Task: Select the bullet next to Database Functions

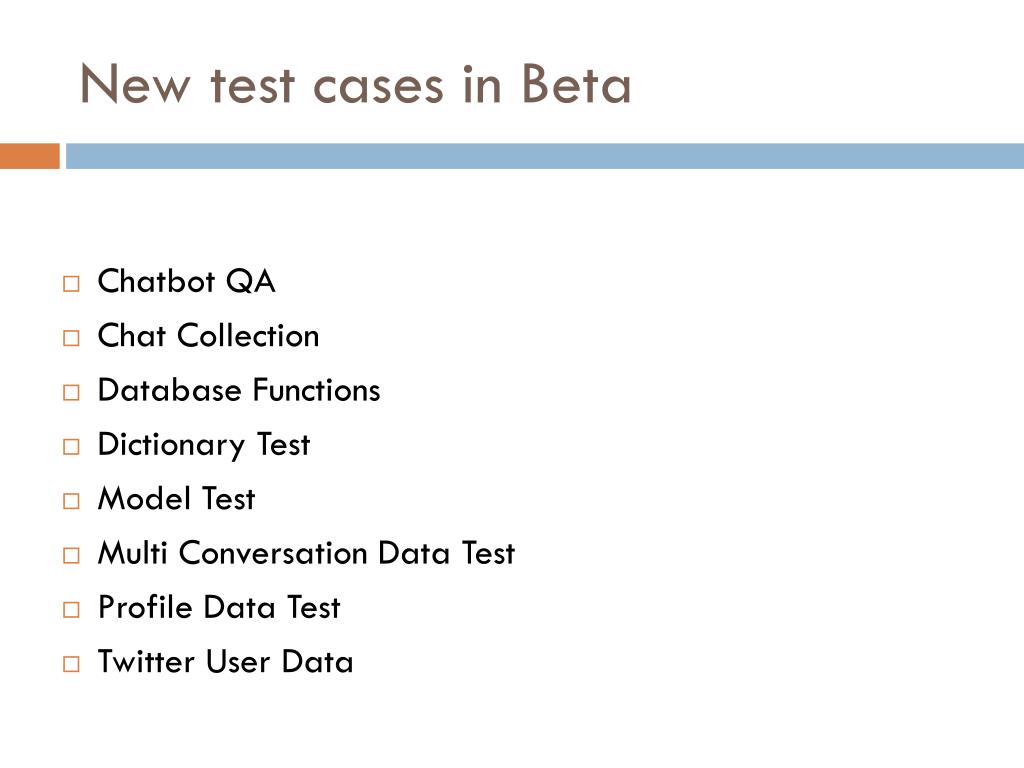Action: (x=71, y=392)
